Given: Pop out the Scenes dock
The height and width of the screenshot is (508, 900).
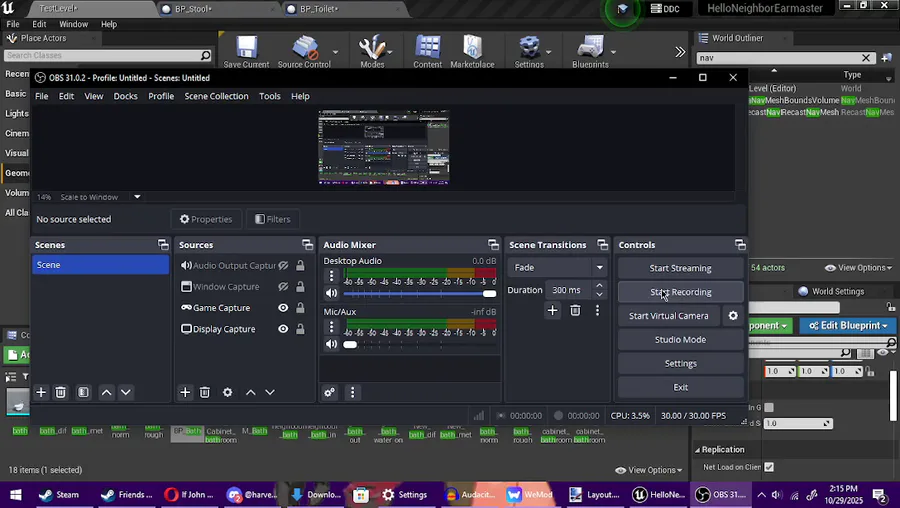Looking at the screenshot, I should 164,245.
